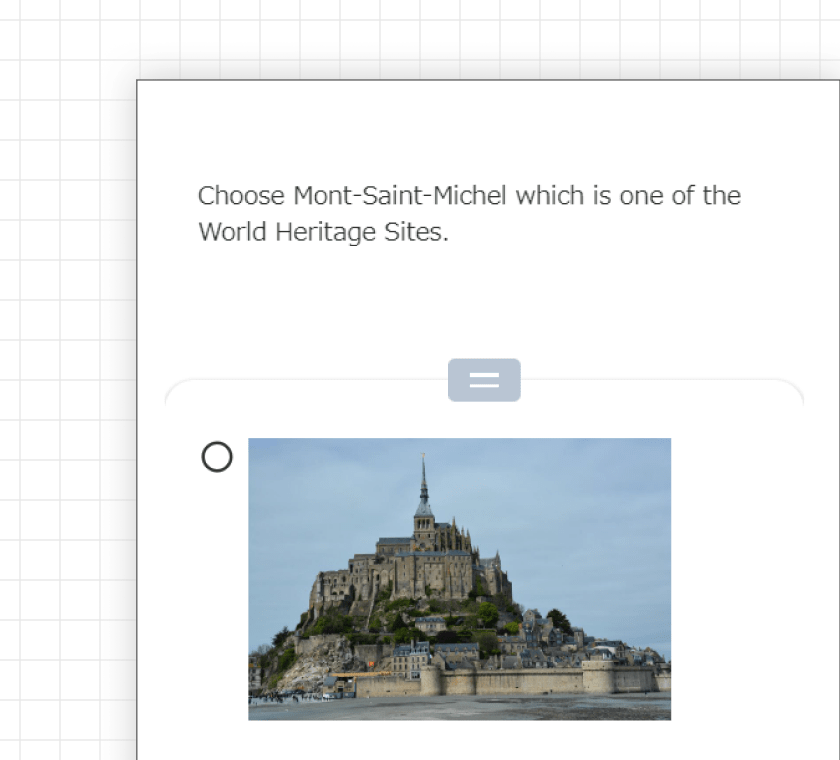Select the radio button beside the Mont-Saint-Michel photo
This screenshot has height=760, width=840.
(x=217, y=457)
